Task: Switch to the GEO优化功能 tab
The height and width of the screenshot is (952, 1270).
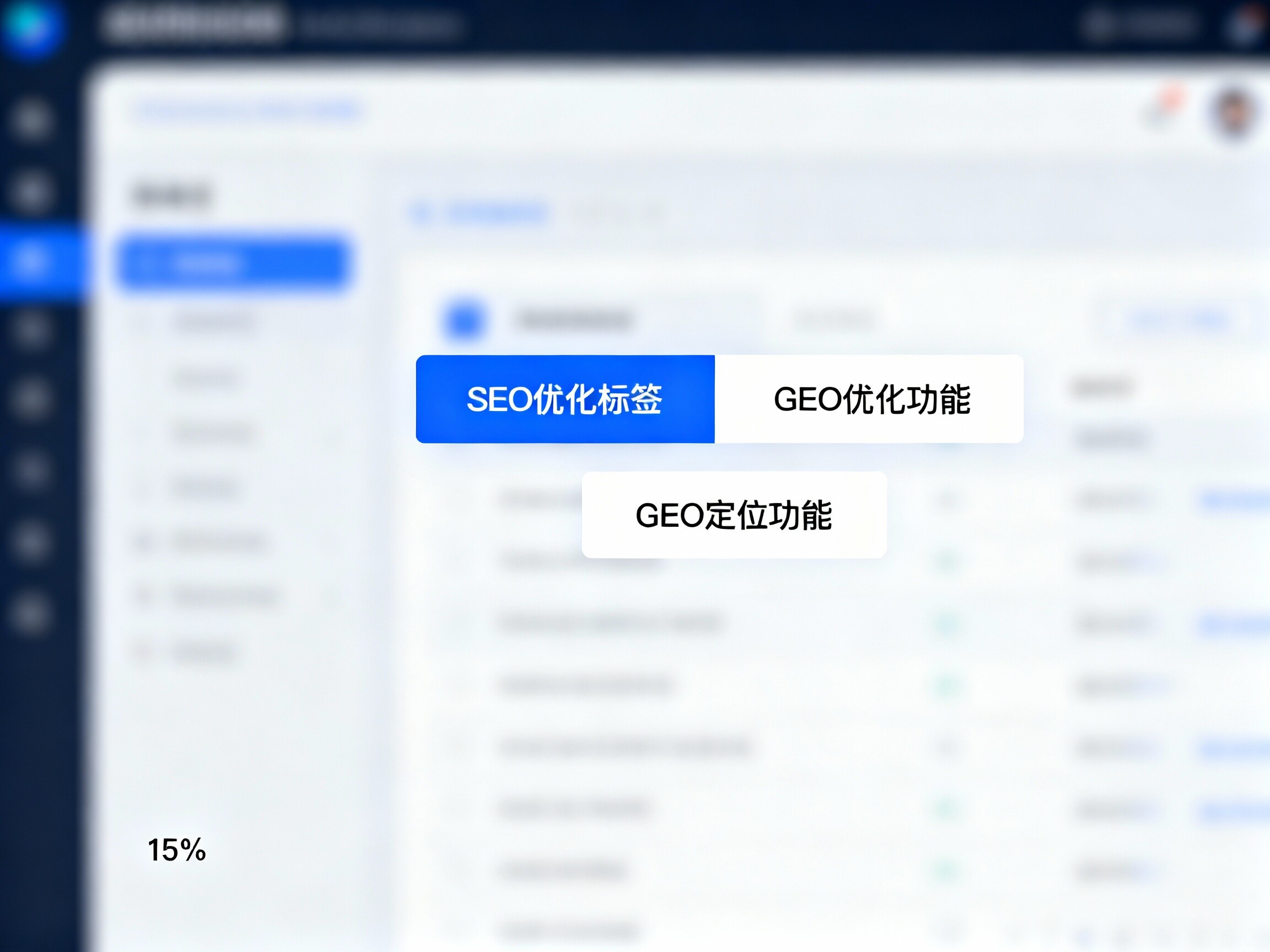Action: coord(871,398)
